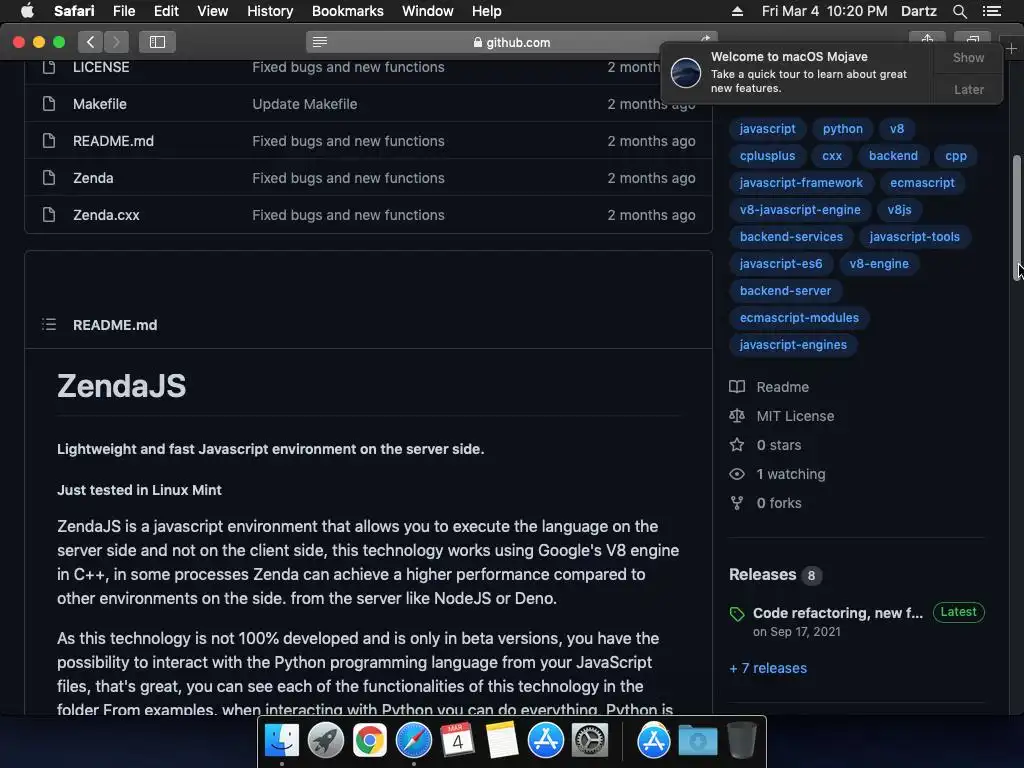Select the backend-server topic tag
The height and width of the screenshot is (768, 1024).
coord(786,291)
